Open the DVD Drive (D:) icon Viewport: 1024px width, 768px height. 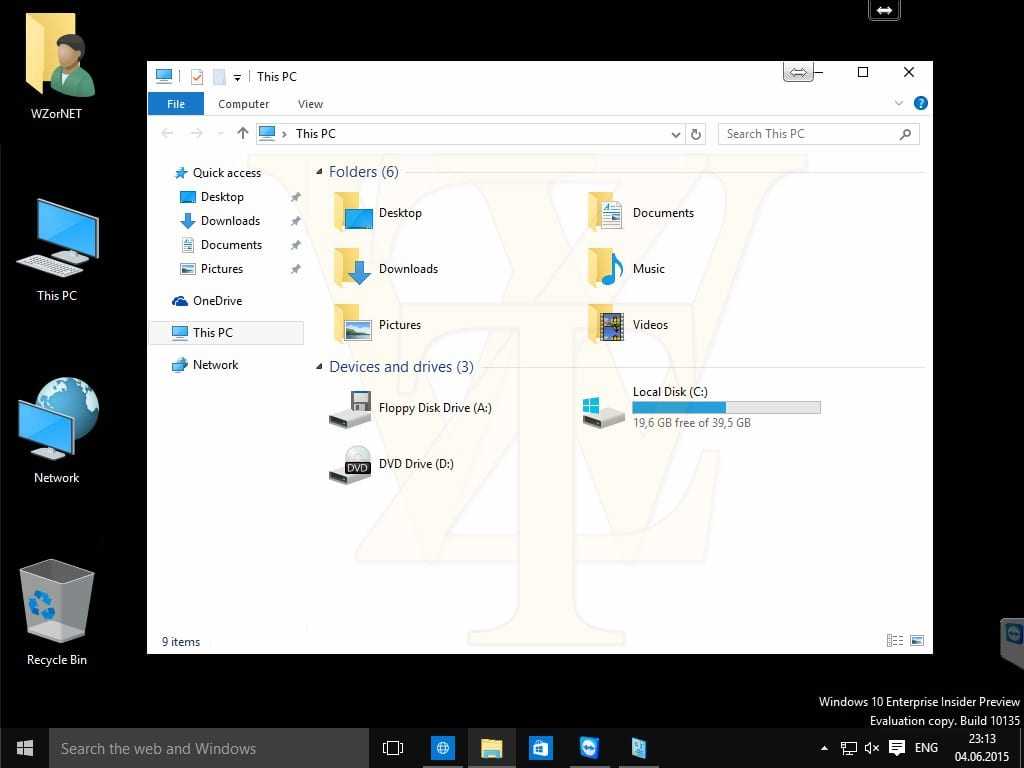tap(351, 464)
